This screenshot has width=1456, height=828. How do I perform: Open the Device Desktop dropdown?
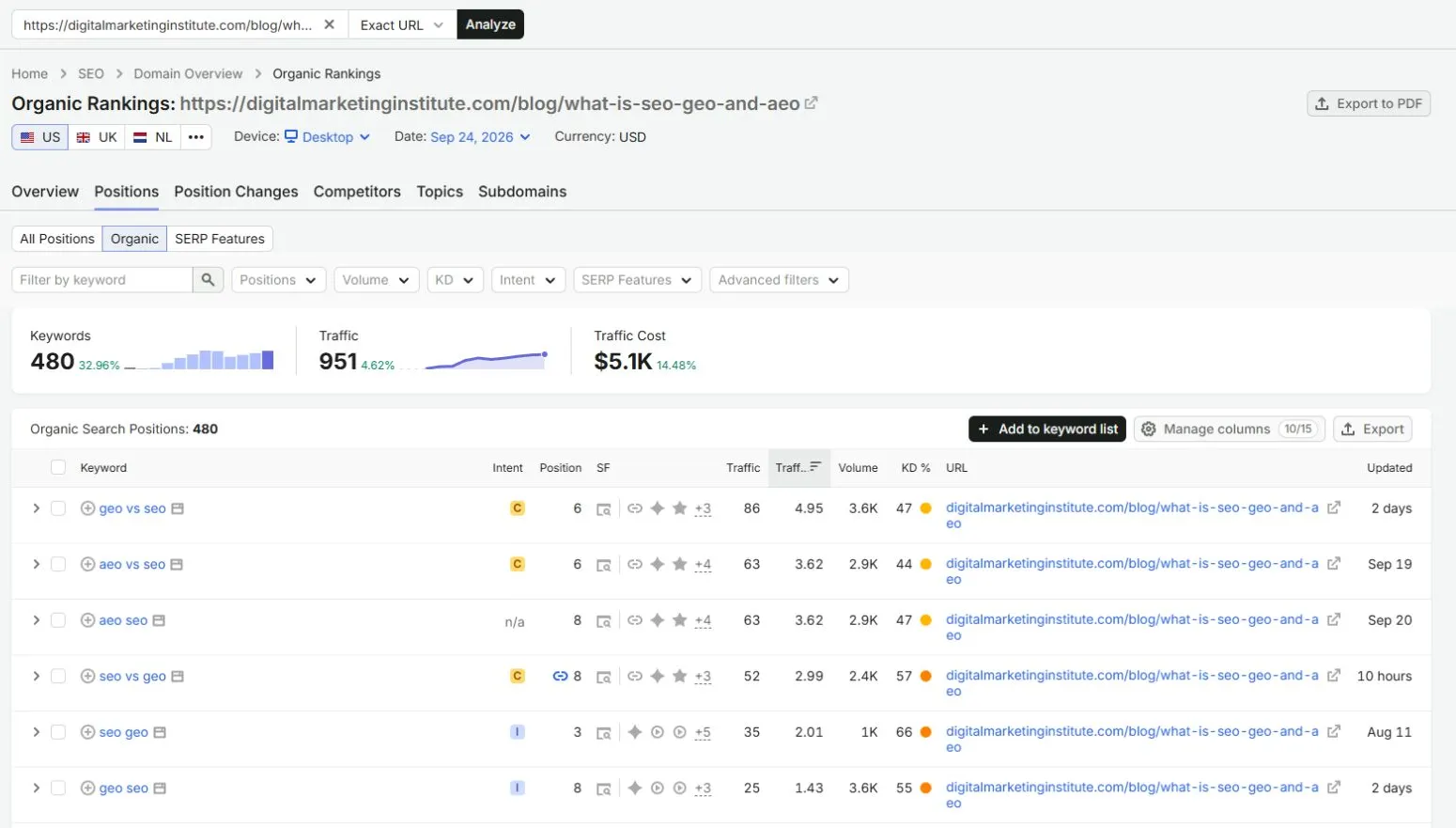click(328, 137)
